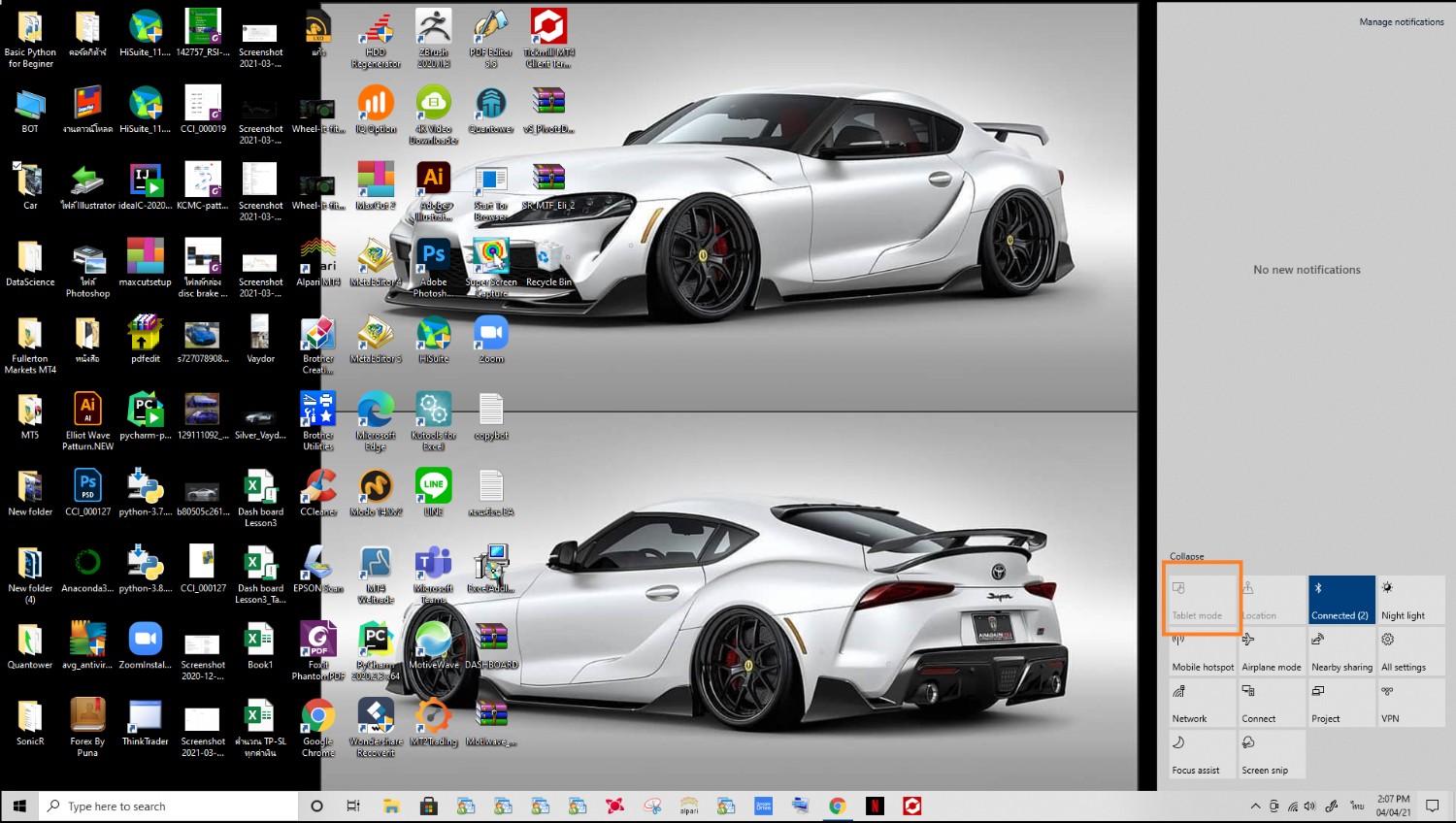Open the Windows Start menu
The height and width of the screenshot is (823, 1456).
[x=19, y=806]
